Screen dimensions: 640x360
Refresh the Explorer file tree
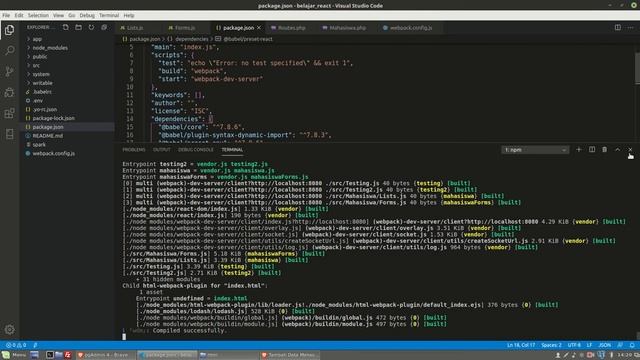(91, 27)
